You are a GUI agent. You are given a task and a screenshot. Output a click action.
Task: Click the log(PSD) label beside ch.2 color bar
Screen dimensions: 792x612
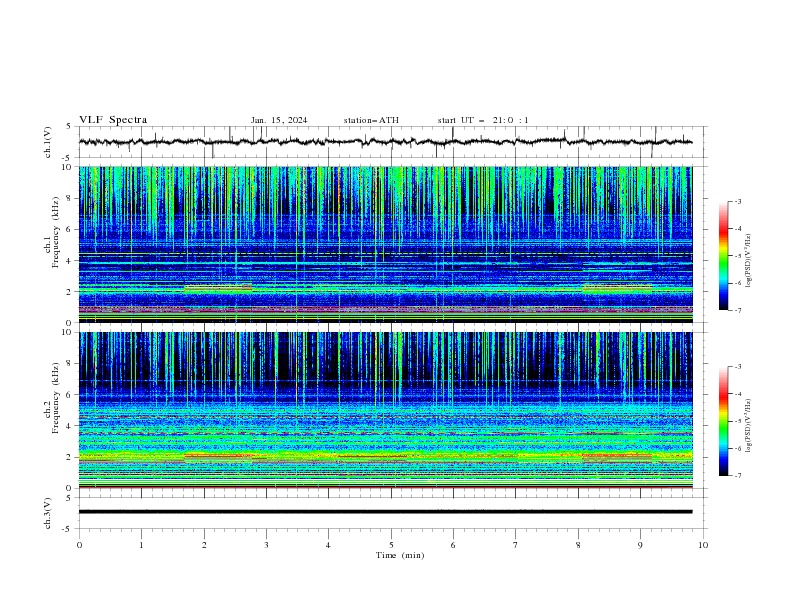748,425
